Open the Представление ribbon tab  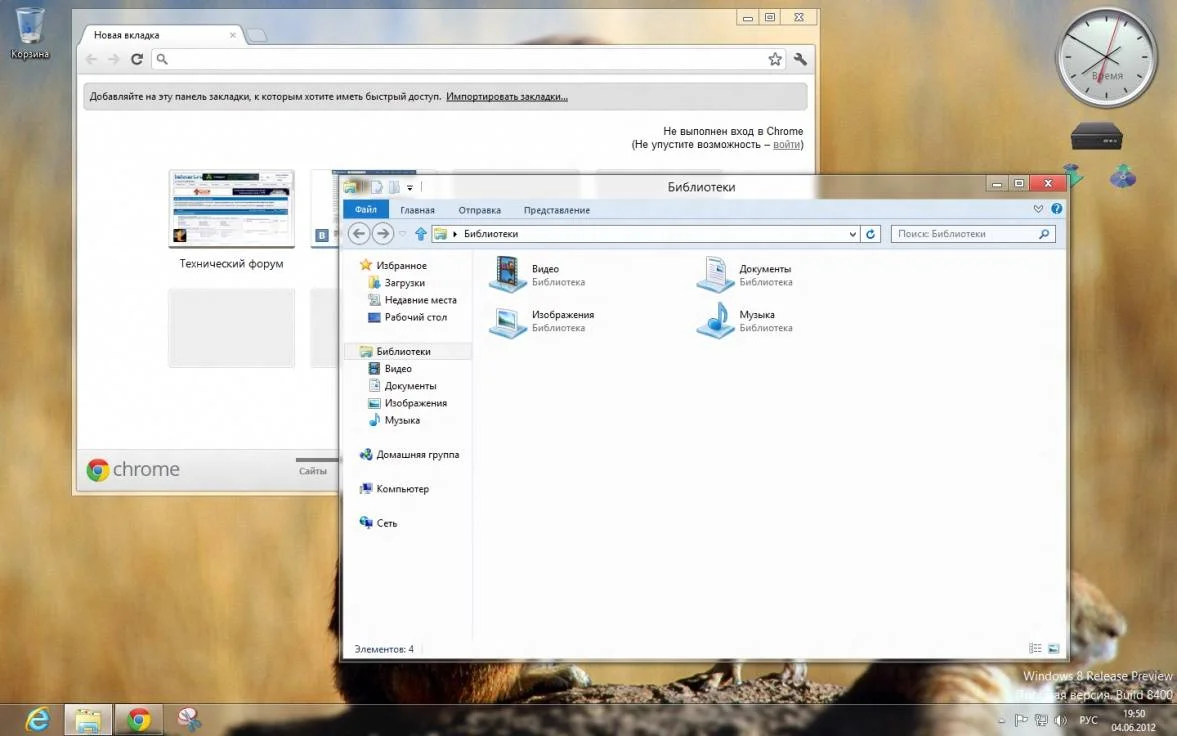557,210
